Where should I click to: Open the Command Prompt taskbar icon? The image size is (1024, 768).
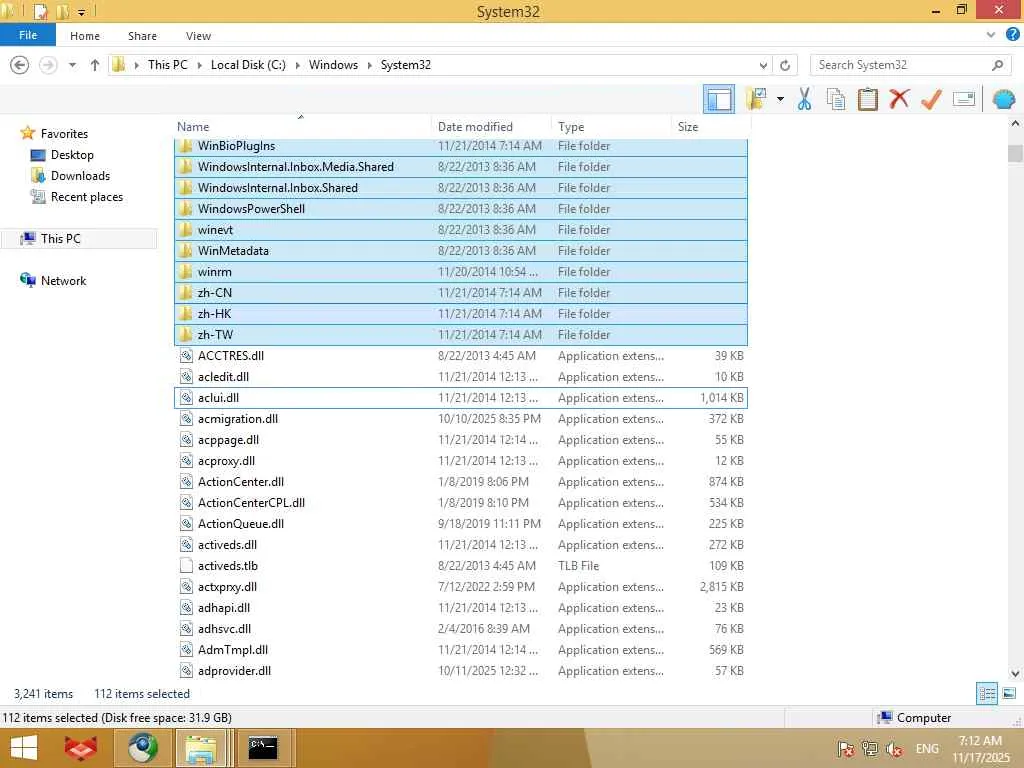point(263,748)
